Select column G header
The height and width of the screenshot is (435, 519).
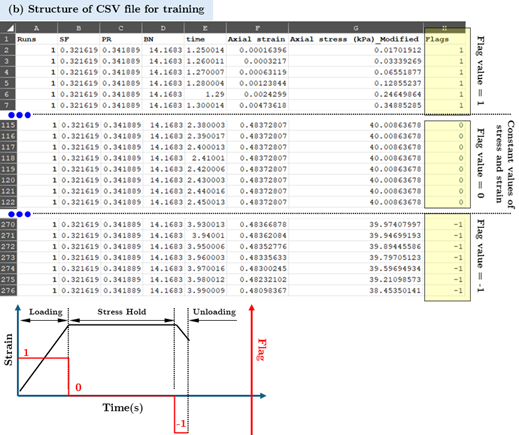[x=356, y=28]
